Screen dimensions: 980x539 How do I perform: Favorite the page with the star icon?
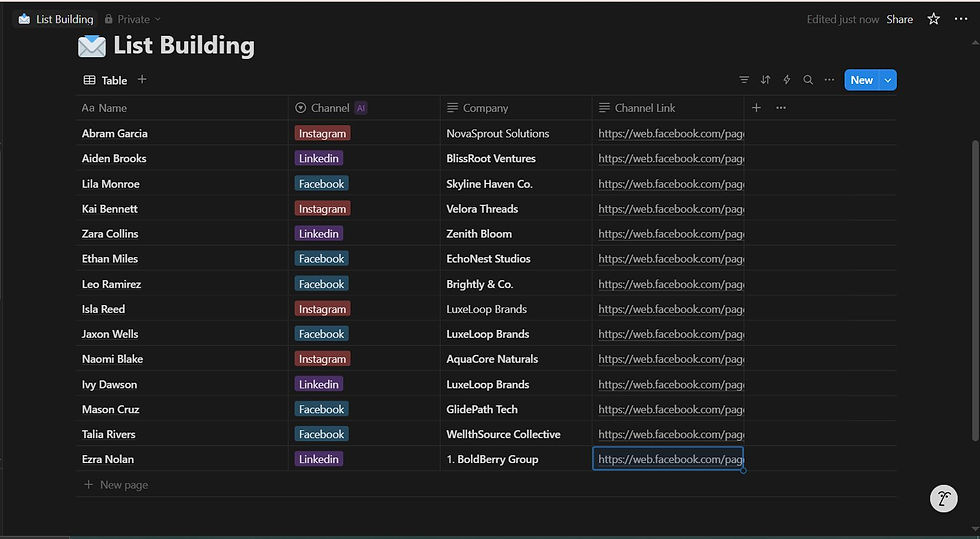point(934,19)
